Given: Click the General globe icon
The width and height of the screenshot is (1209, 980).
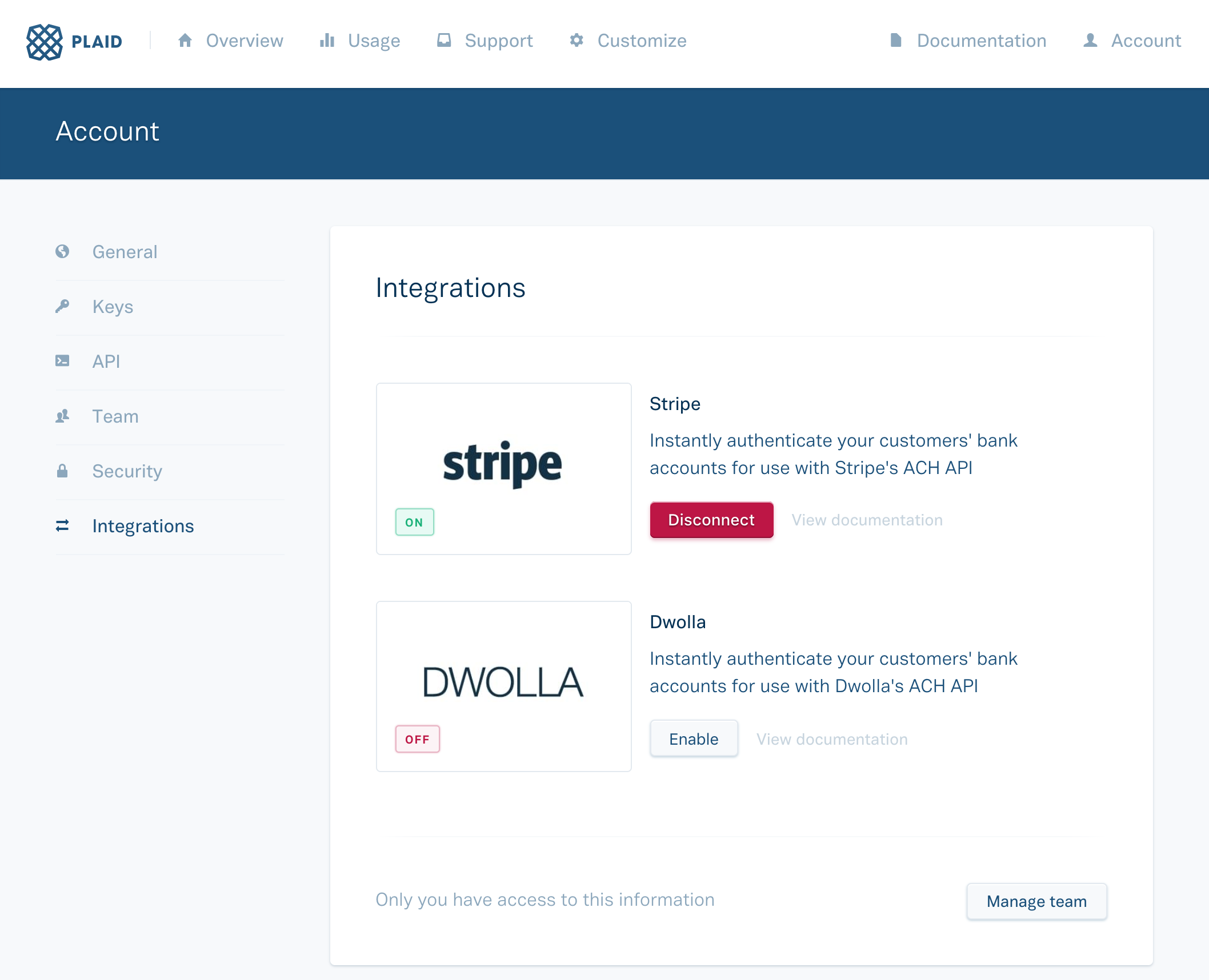Looking at the screenshot, I should point(62,251).
